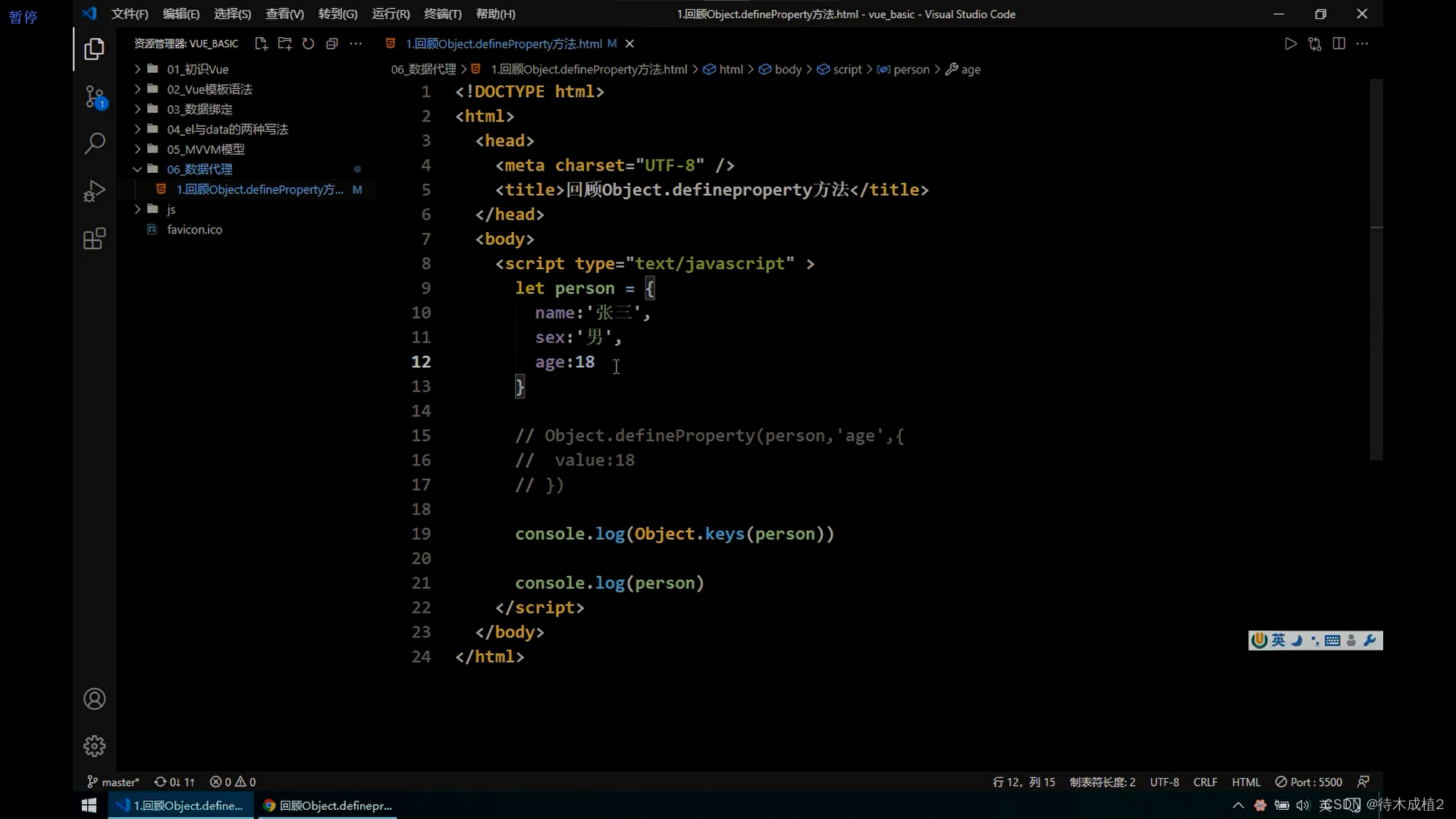Open changes compare icon in editor toolbar
Screen dimensions: 1456x819
coord(1315,44)
